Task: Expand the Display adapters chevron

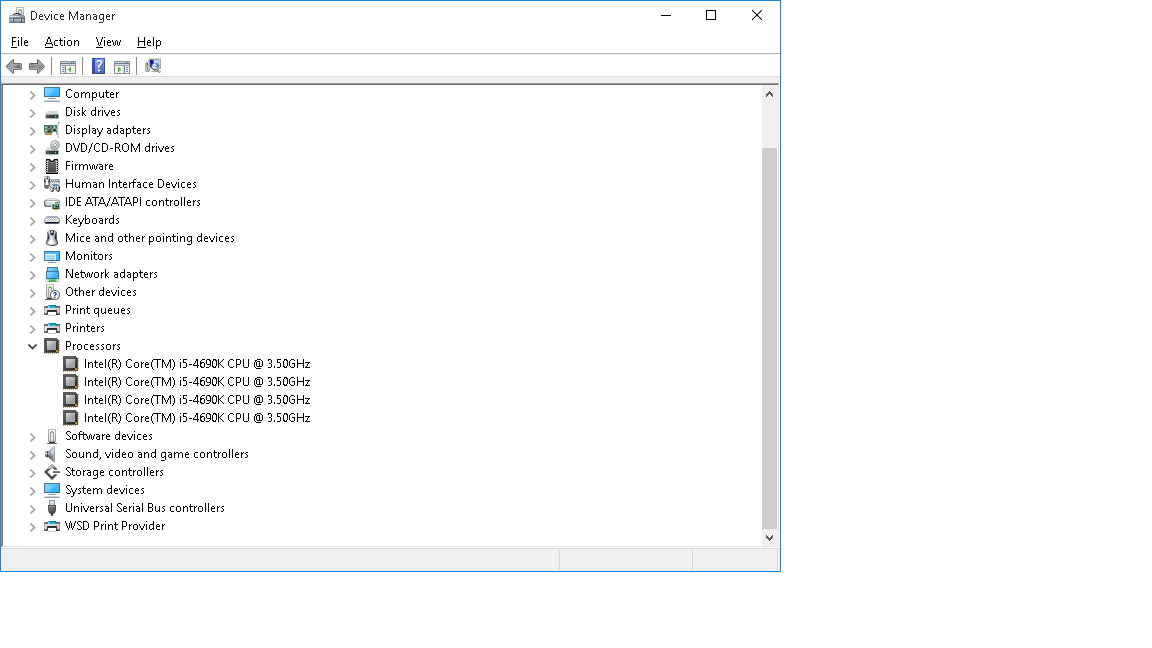Action: click(x=32, y=130)
